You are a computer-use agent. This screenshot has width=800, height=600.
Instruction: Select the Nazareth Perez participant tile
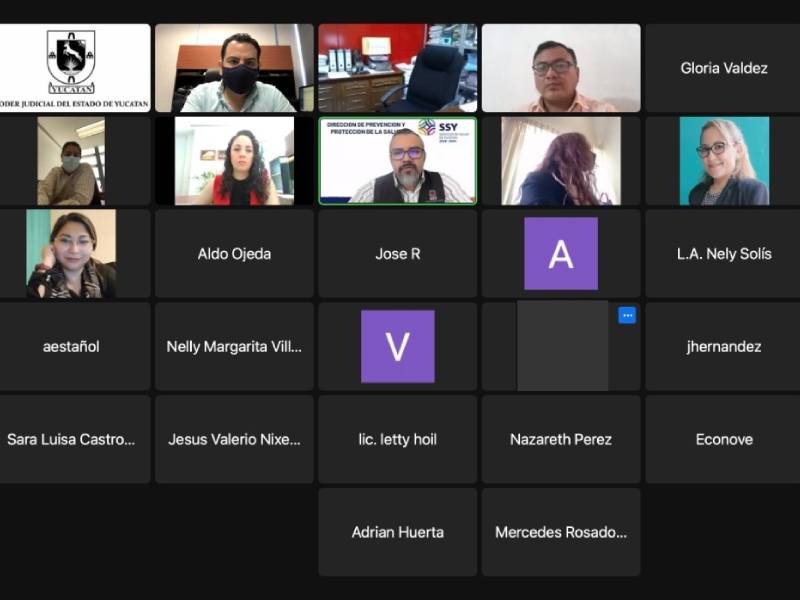[x=560, y=440]
